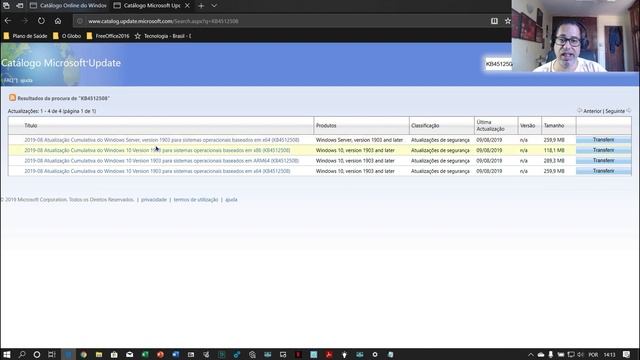Sort by Última Atualização column
This screenshot has width=640, height=360.
(490, 126)
